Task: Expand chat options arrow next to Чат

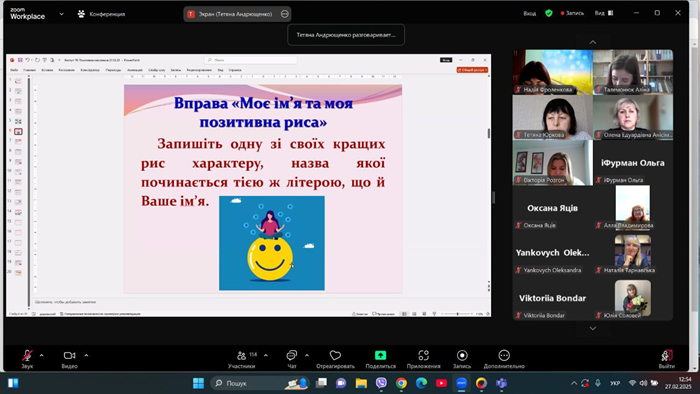Action: coord(307,356)
